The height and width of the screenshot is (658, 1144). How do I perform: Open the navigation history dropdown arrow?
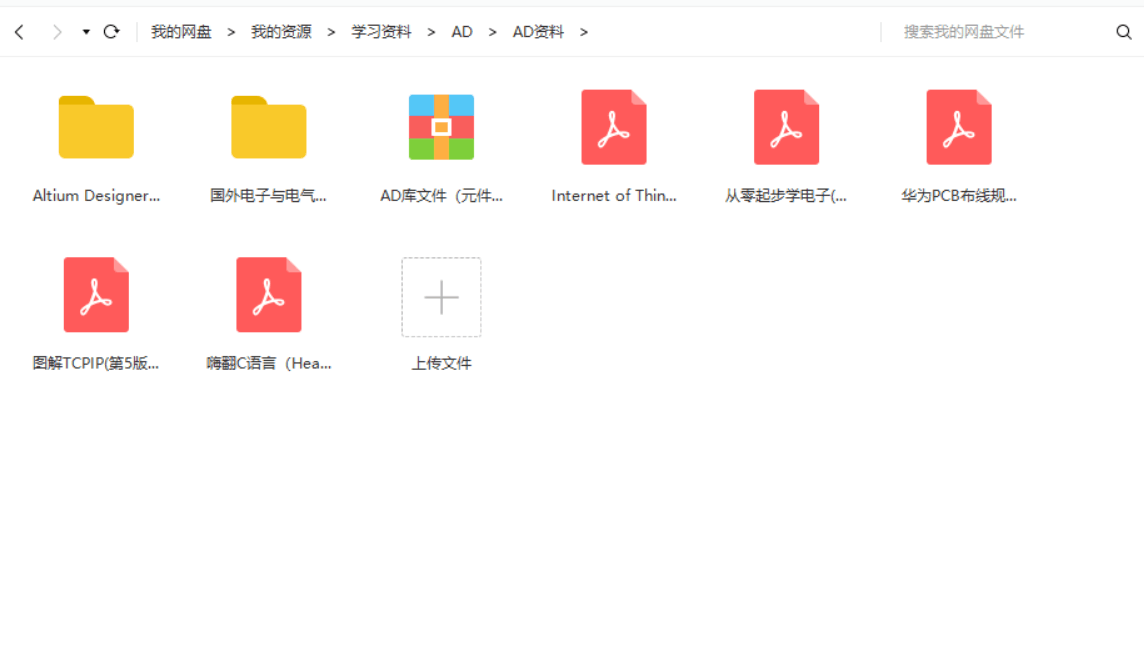point(86,32)
